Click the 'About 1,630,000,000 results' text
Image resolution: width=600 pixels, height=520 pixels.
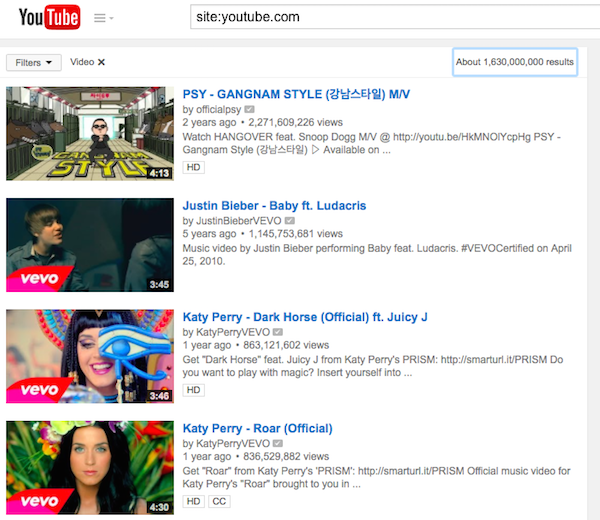515,62
